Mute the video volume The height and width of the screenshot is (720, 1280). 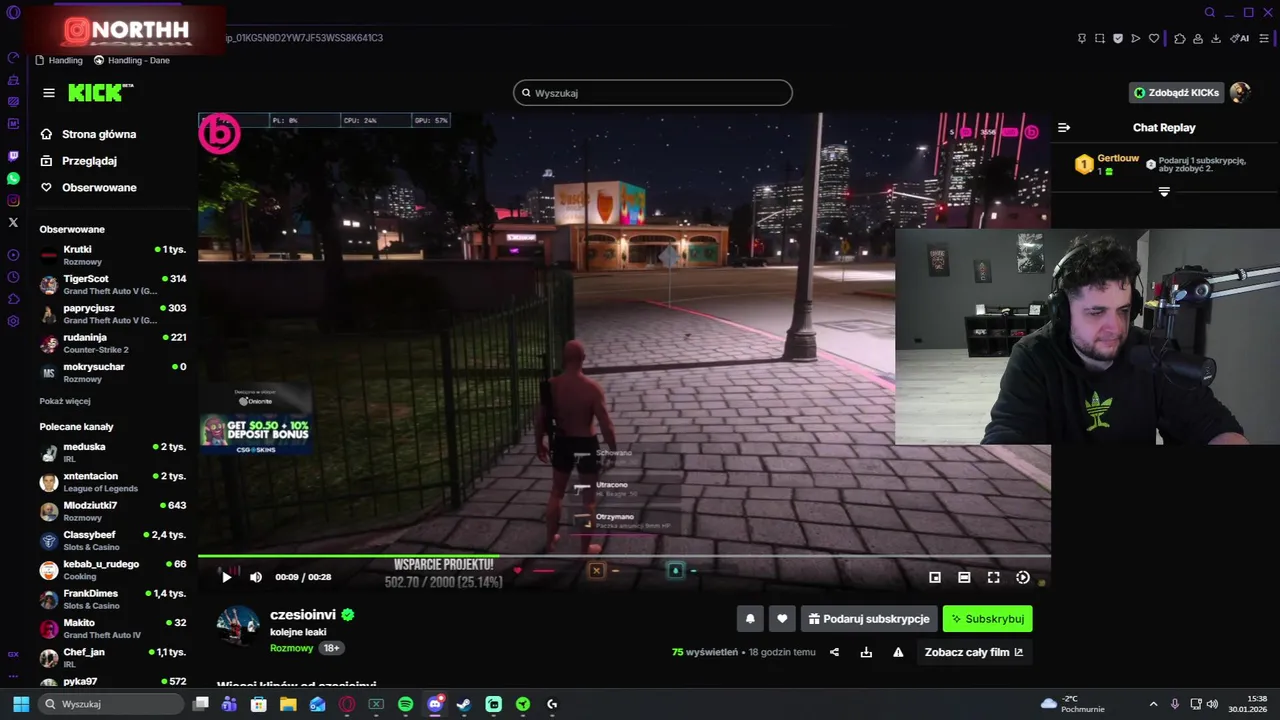point(256,577)
